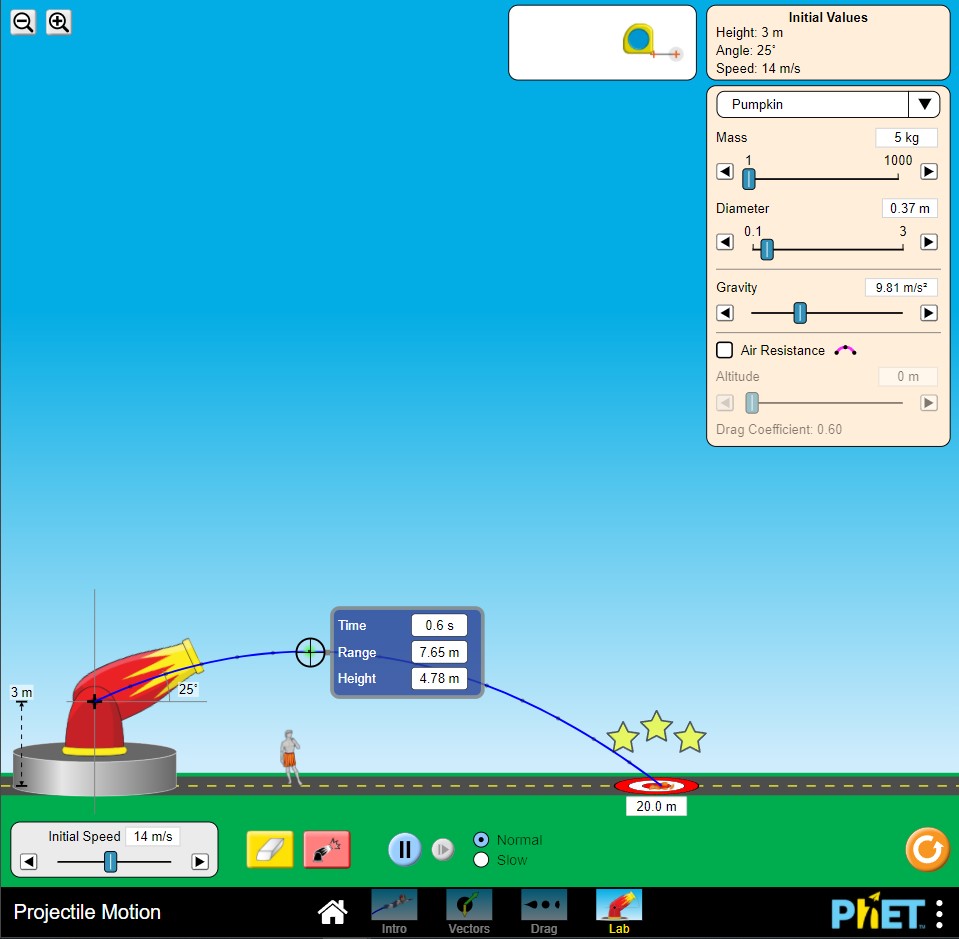
Task: Select the Slow speed radio button
Action: pos(481,860)
